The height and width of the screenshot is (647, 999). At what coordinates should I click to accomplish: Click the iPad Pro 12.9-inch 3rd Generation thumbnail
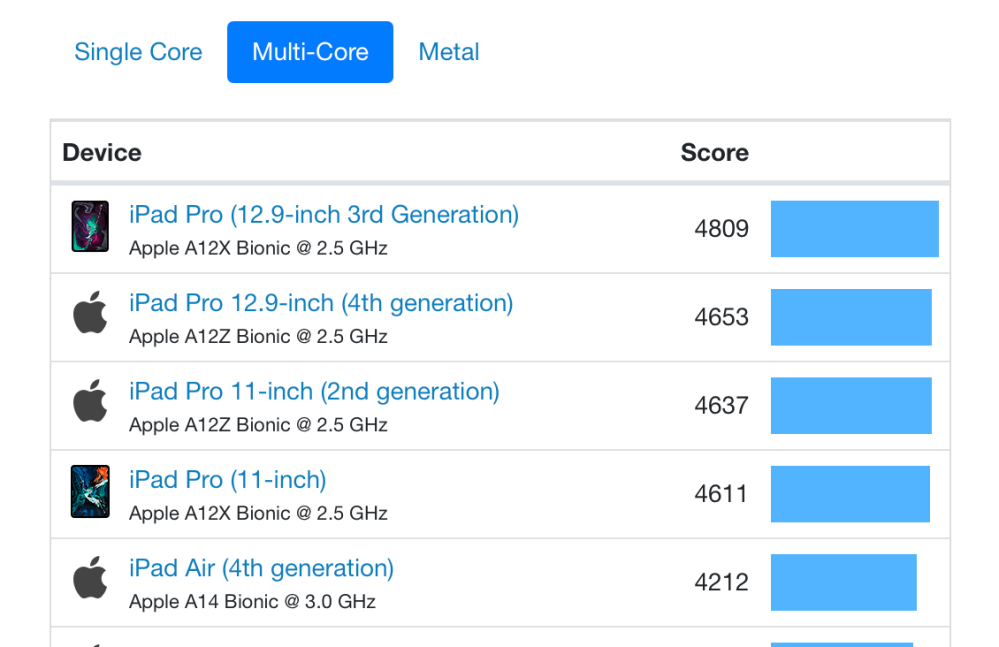click(90, 227)
